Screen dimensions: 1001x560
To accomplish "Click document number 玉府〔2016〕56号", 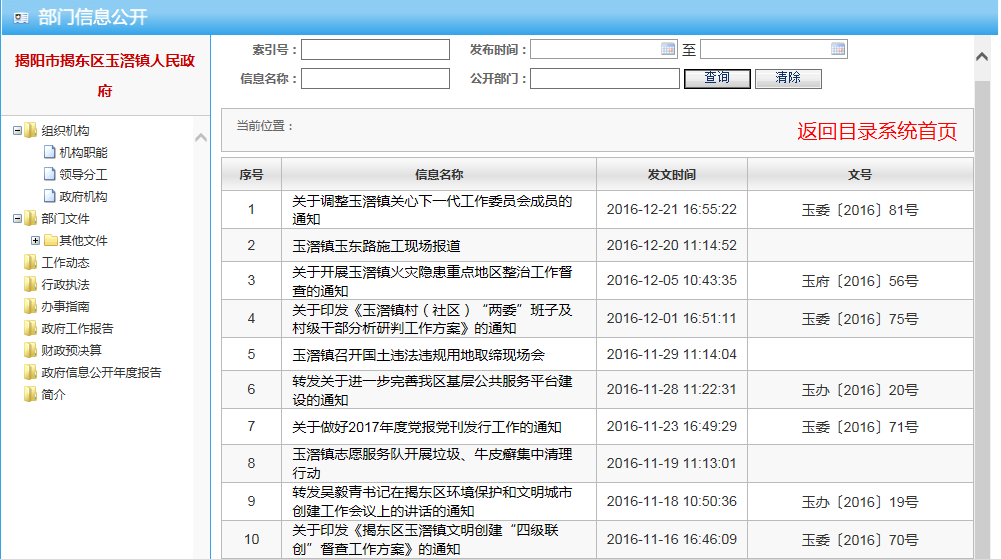I will click(x=860, y=281).
